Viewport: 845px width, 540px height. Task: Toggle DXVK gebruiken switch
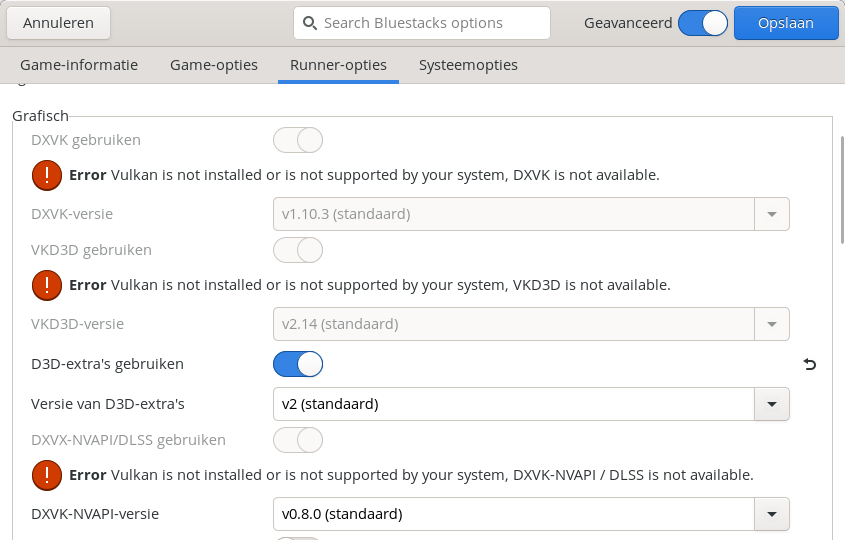[x=298, y=140]
